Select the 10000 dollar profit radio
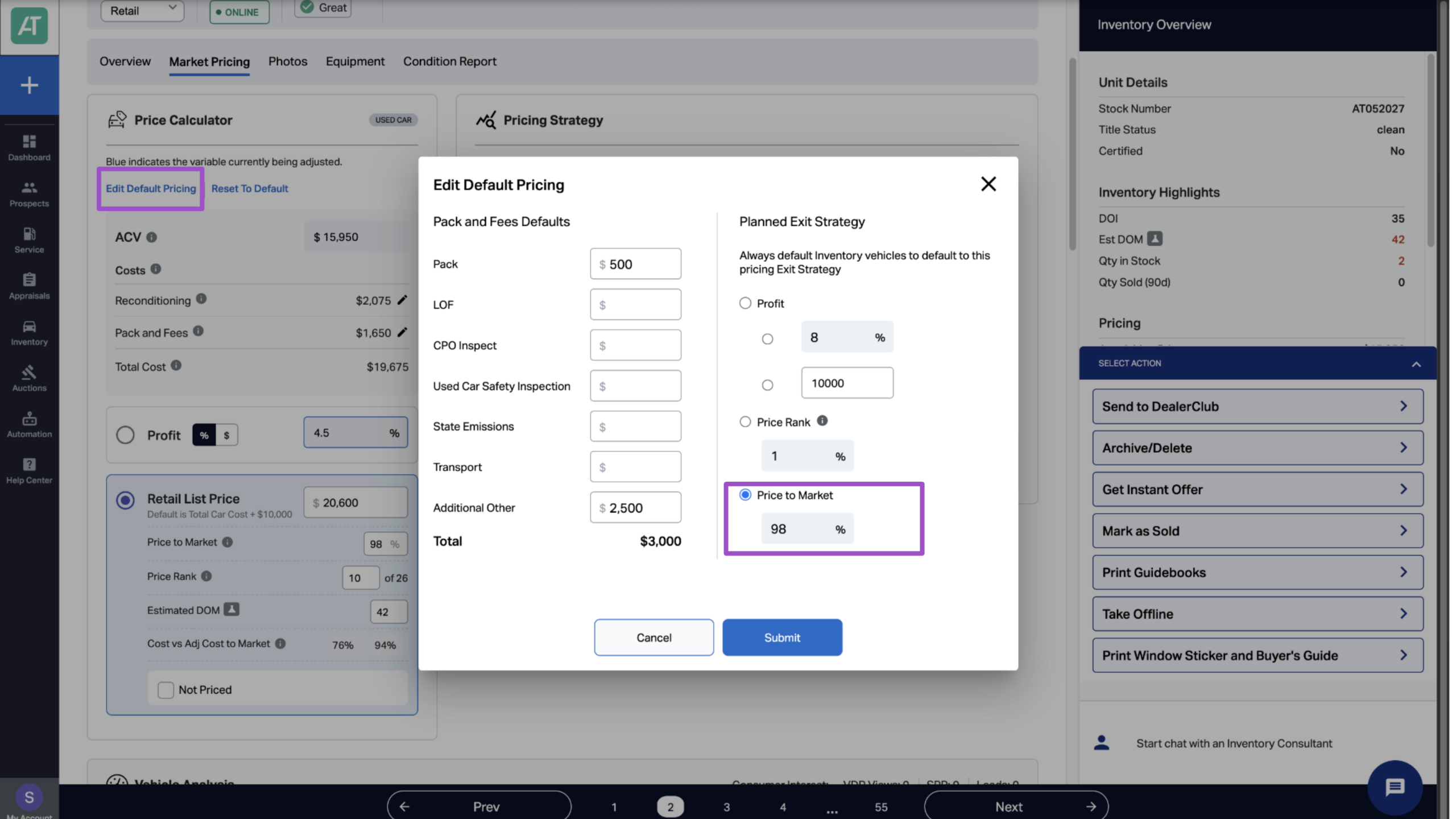Viewport: 1456px width, 819px height. coord(768,385)
